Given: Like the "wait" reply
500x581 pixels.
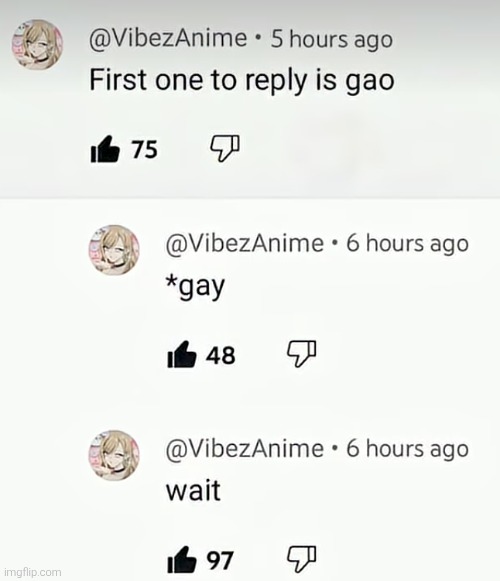Looking at the screenshot, I should 182,560.
